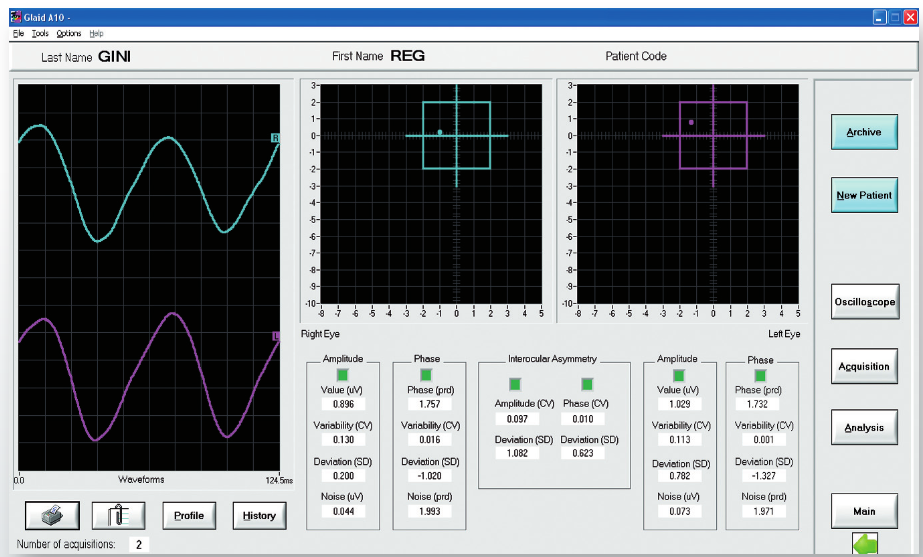Click Interocular phase Deviation value 0.623
Image resolution: width=923 pixels, height=557 pixels.
coord(583,453)
